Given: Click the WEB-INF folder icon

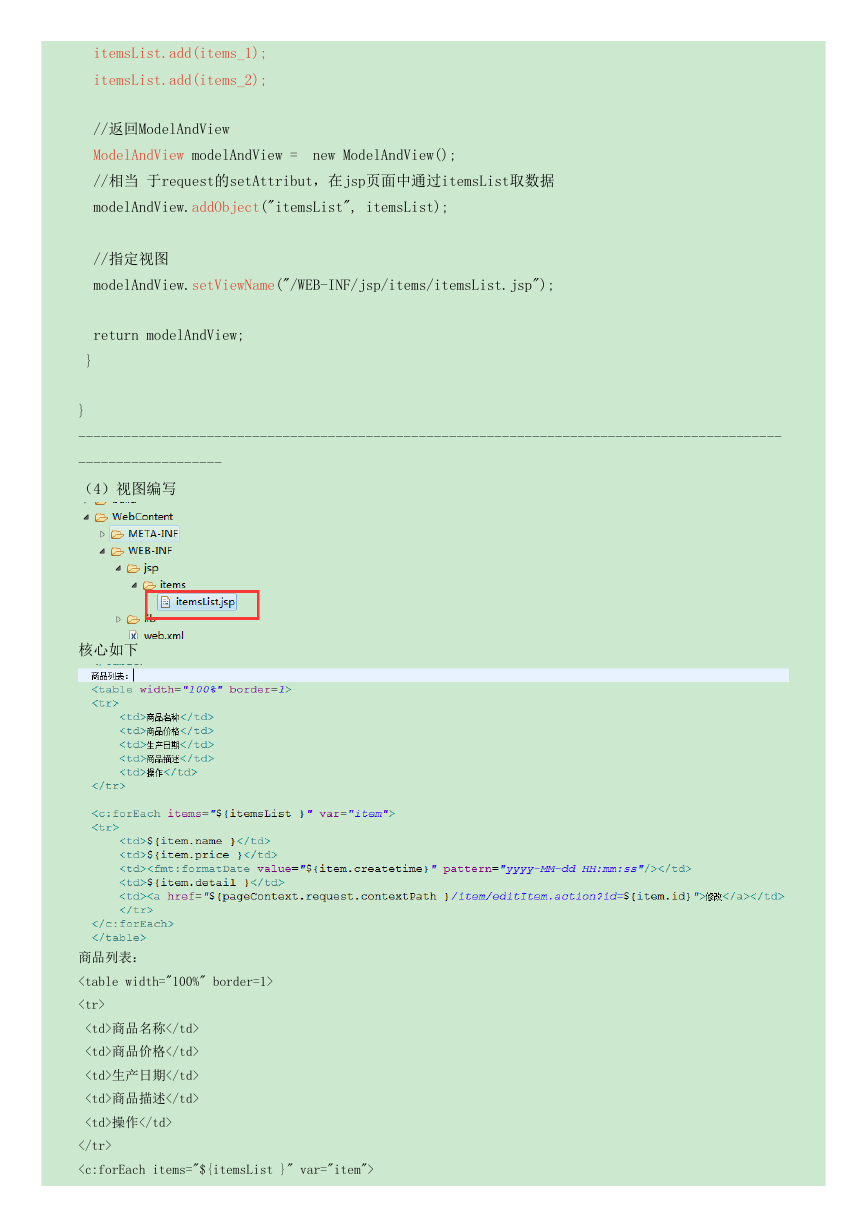Looking at the screenshot, I should 117,551.
